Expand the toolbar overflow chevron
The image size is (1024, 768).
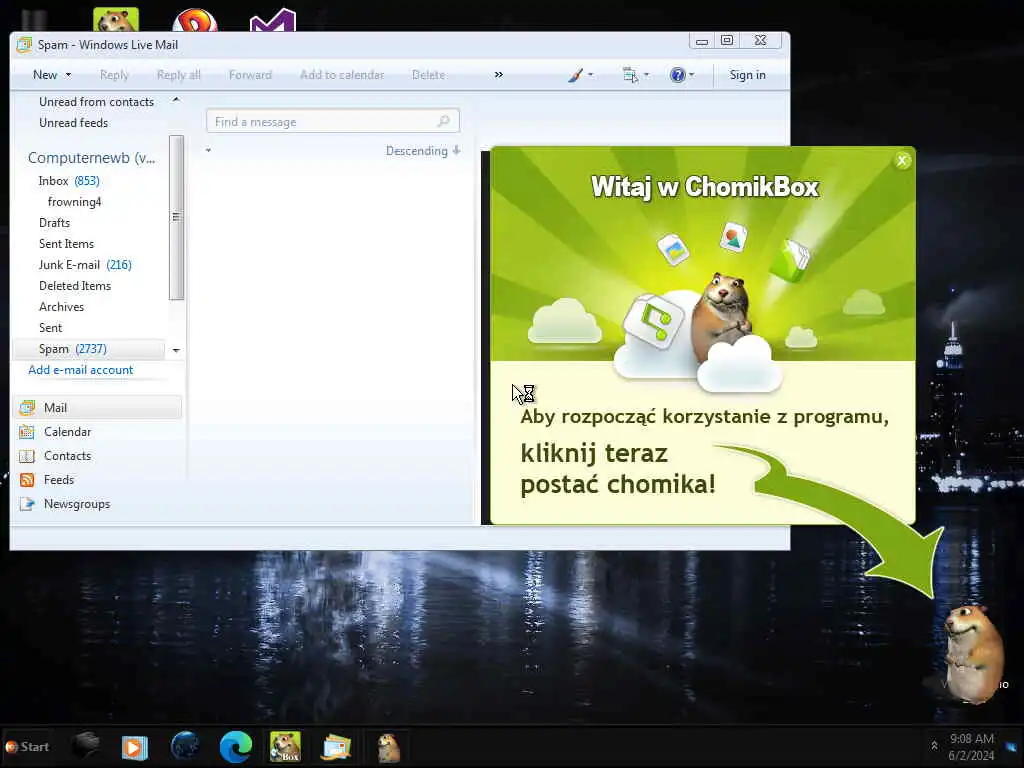pyautogui.click(x=499, y=74)
